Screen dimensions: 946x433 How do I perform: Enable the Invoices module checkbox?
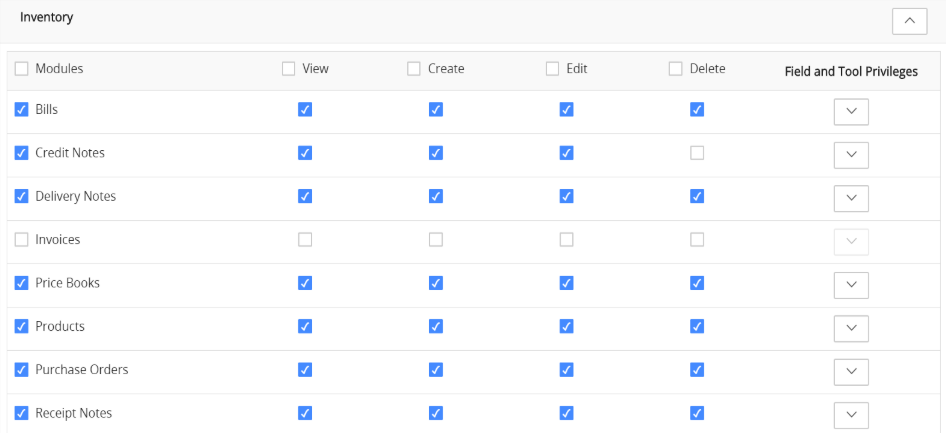pos(21,240)
